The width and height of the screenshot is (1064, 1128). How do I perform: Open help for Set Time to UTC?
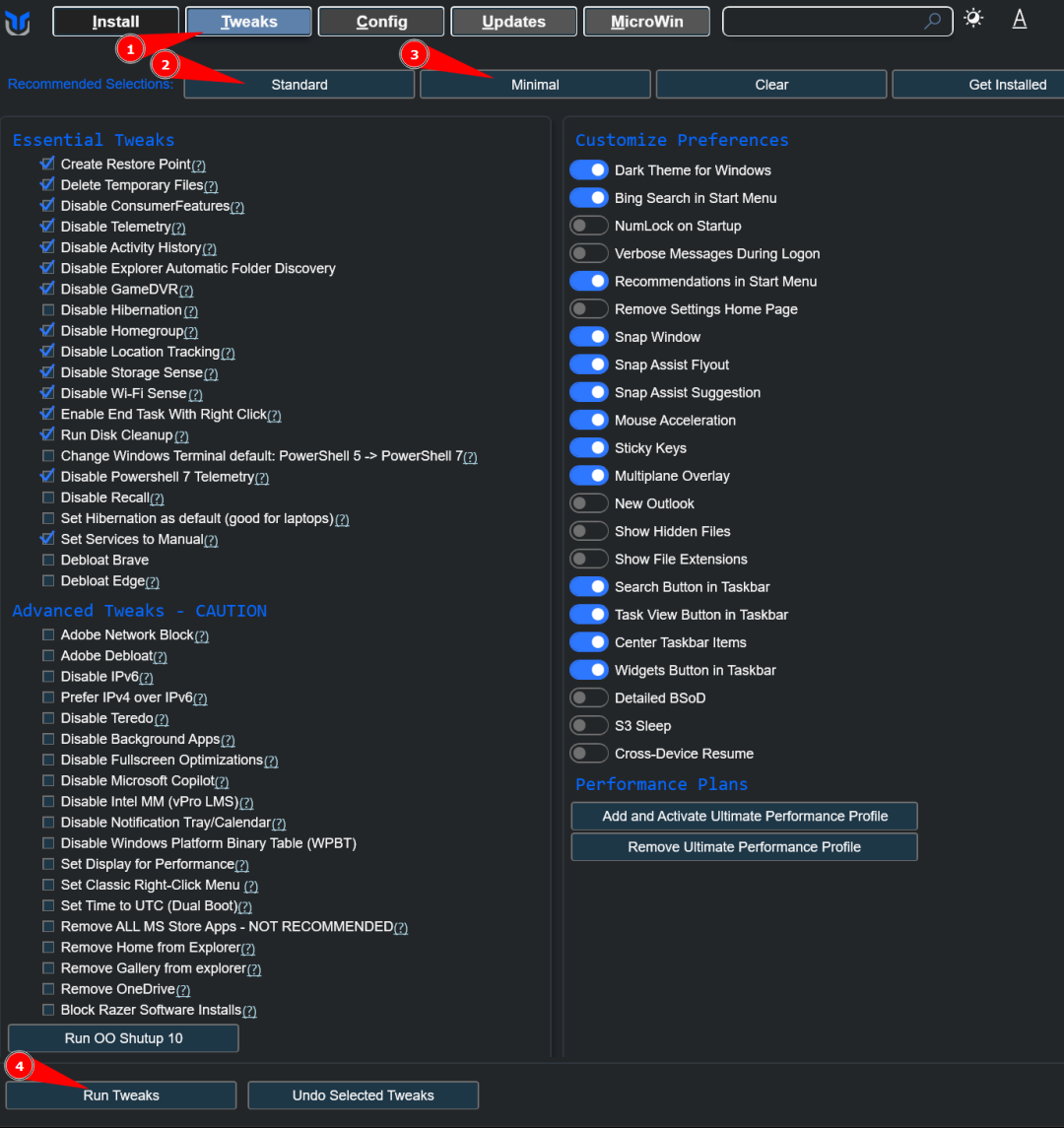[x=244, y=908]
